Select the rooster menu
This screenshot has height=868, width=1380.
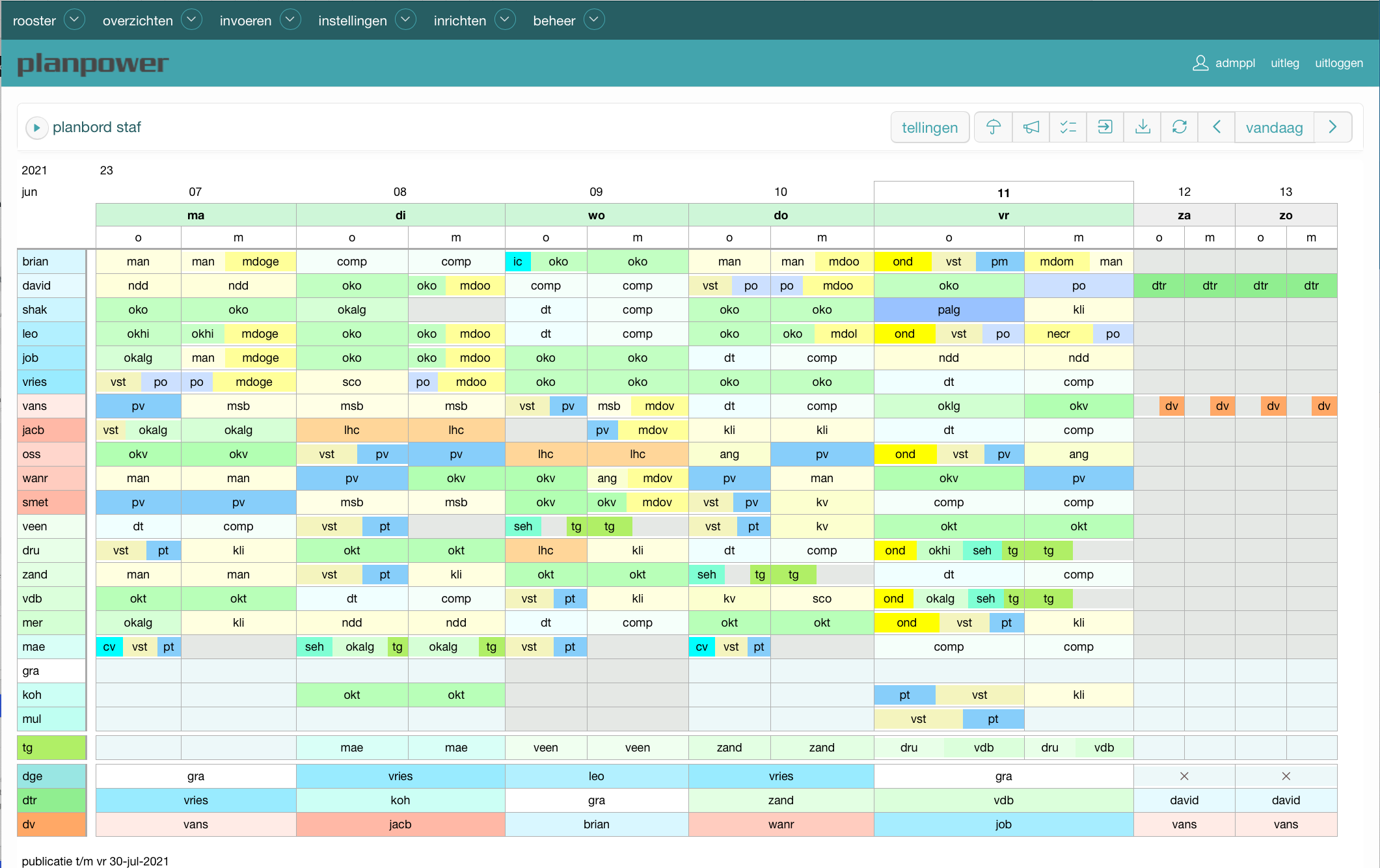pos(34,21)
